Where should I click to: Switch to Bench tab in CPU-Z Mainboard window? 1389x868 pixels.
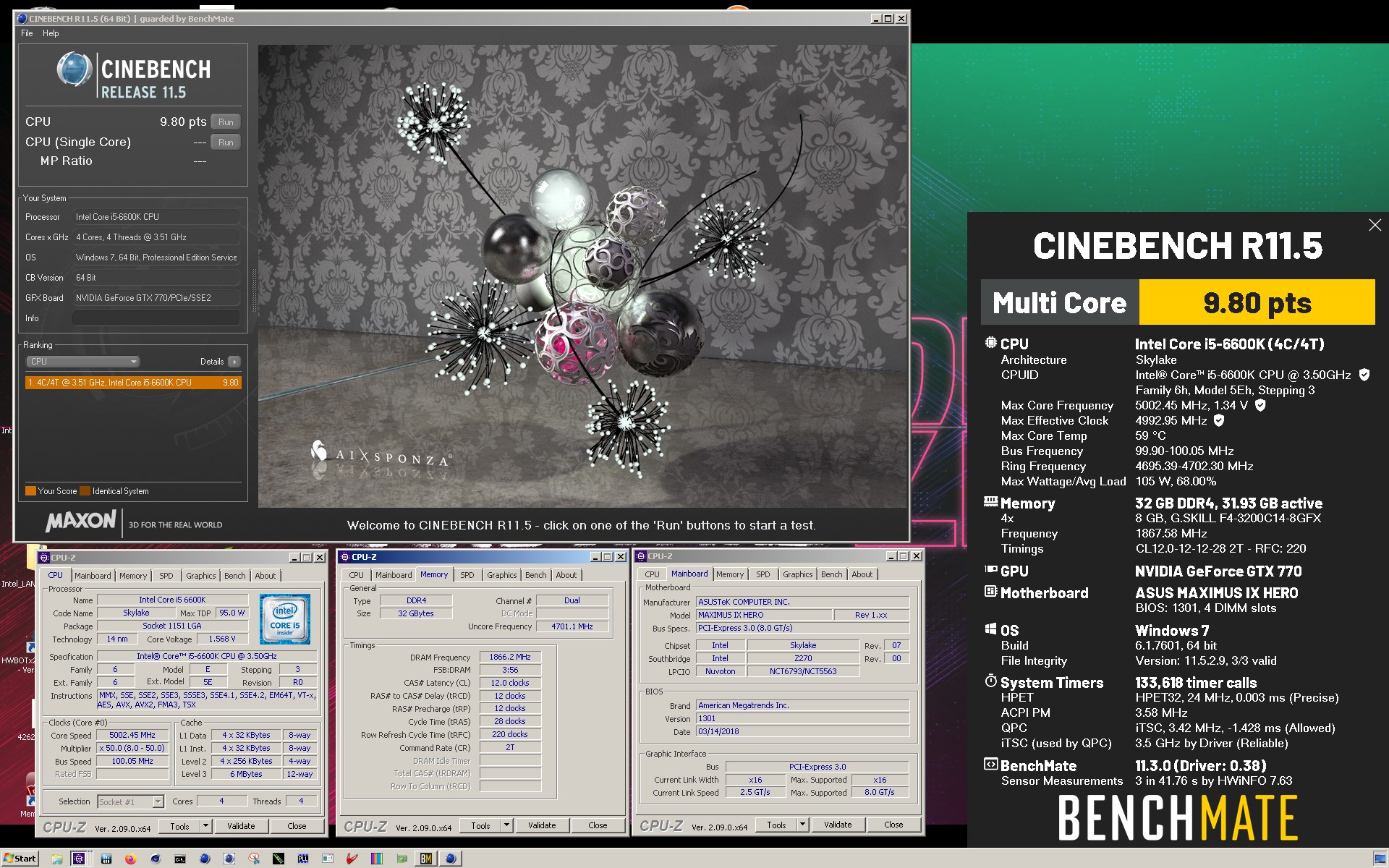(831, 574)
